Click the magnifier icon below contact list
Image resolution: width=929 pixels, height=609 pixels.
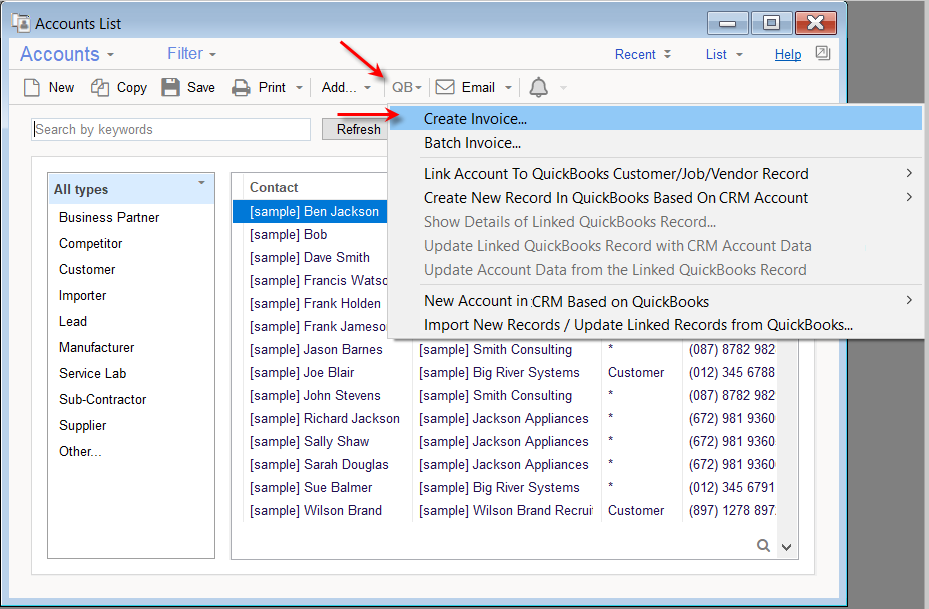(x=764, y=545)
